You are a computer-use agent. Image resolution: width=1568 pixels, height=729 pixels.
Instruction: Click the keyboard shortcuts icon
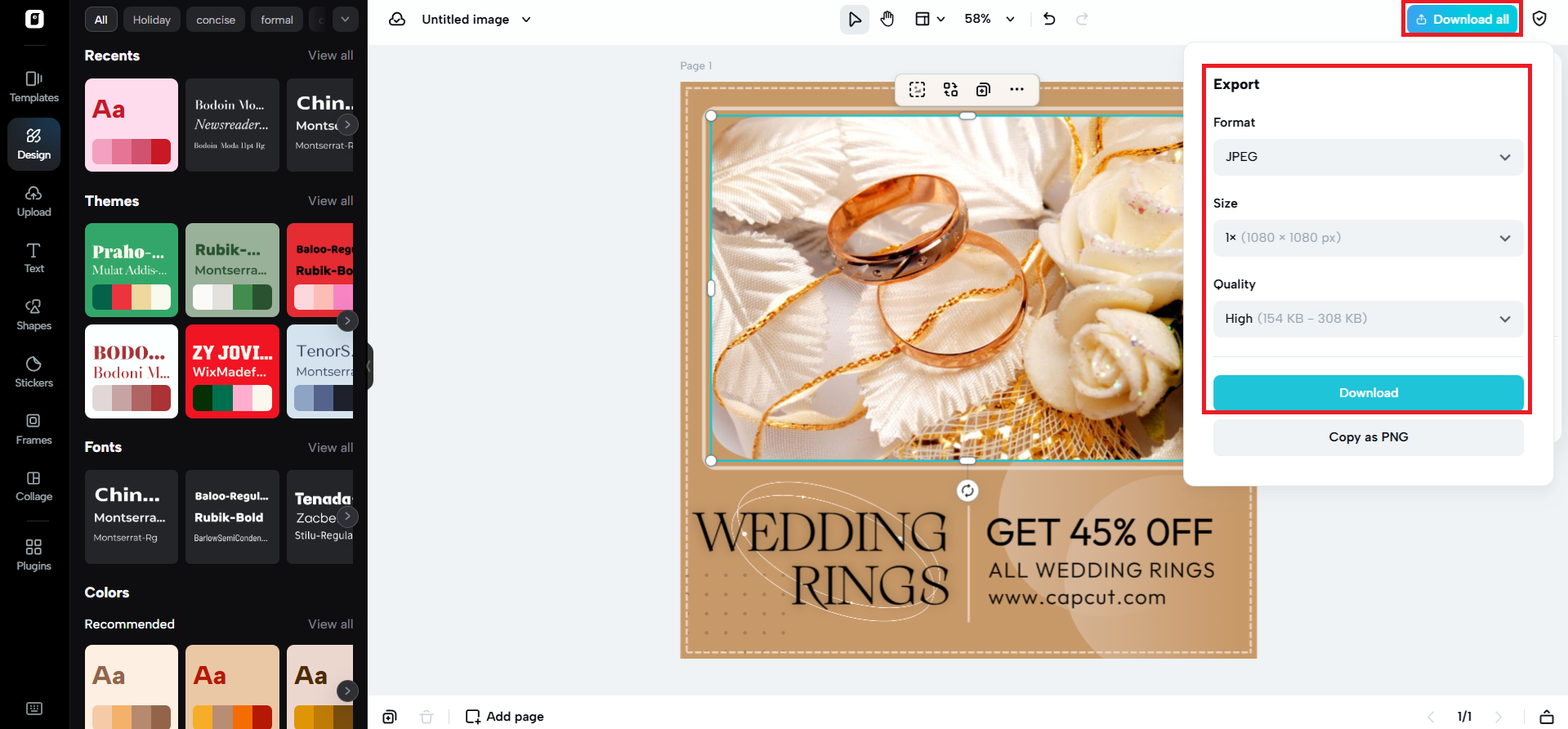click(x=34, y=709)
